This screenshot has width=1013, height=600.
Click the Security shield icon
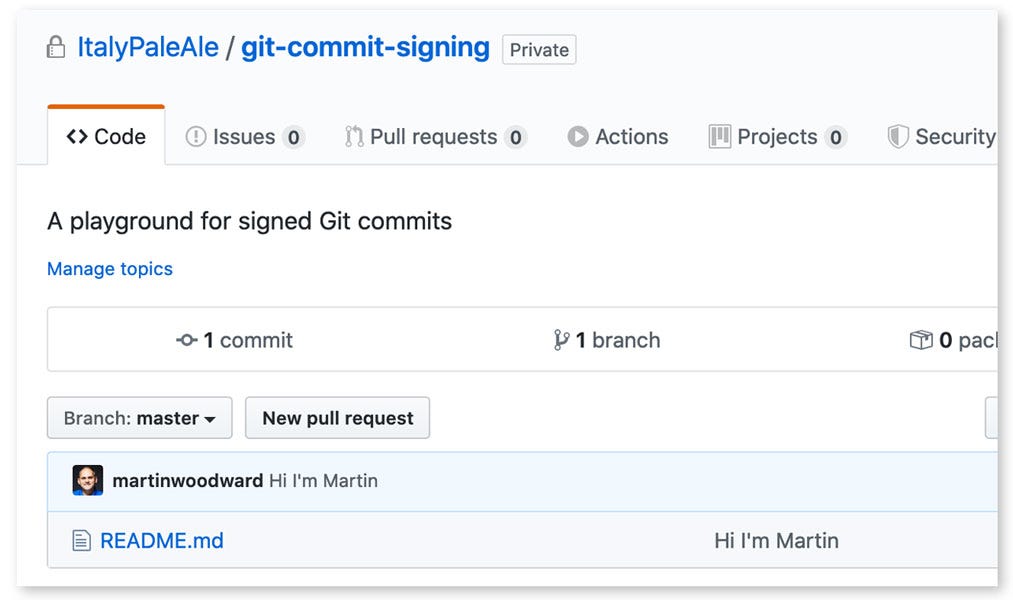(x=898, y=137)
